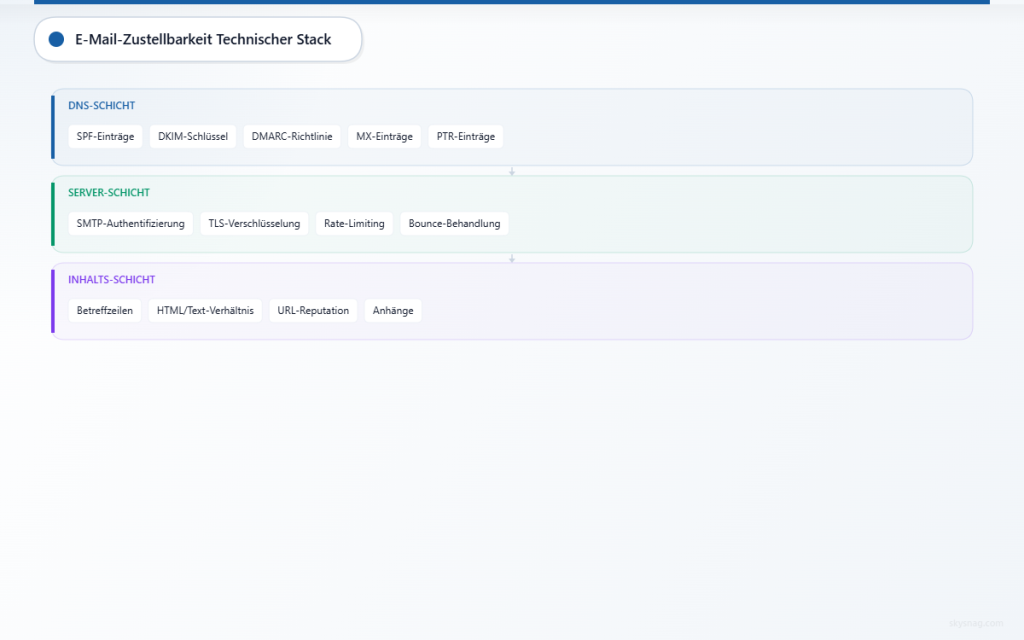Image resolution: width=1024 pixels, height=640 pixels.
Task: Select the INHALTS-SCHICHT layer heading
Action: (111, 280)
